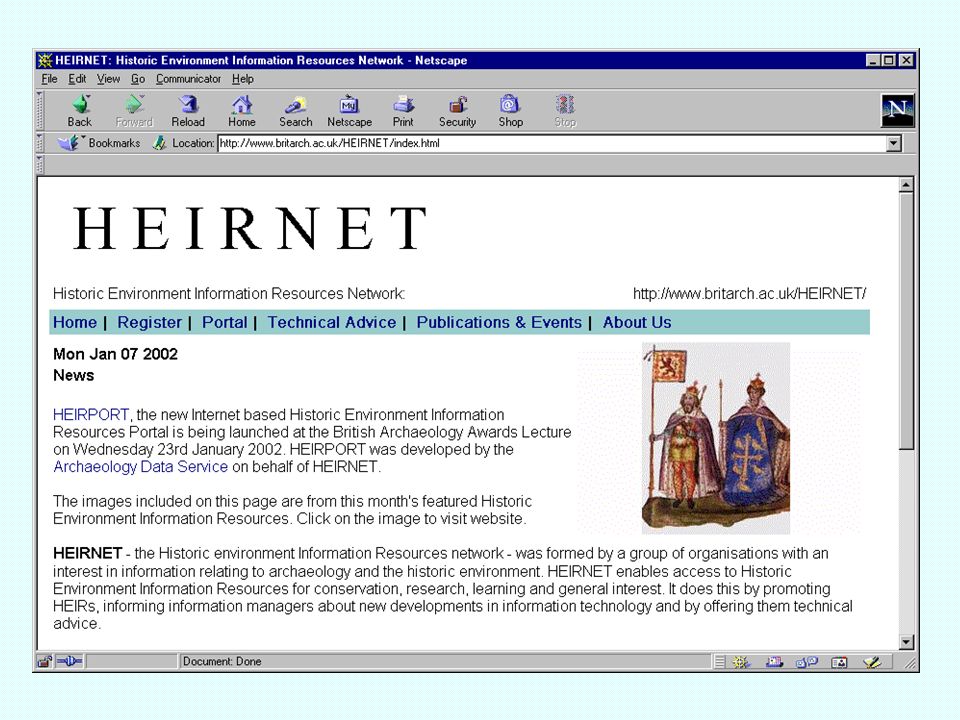
Task: Open the Technical Advice link
Action: tap(332, 322)
